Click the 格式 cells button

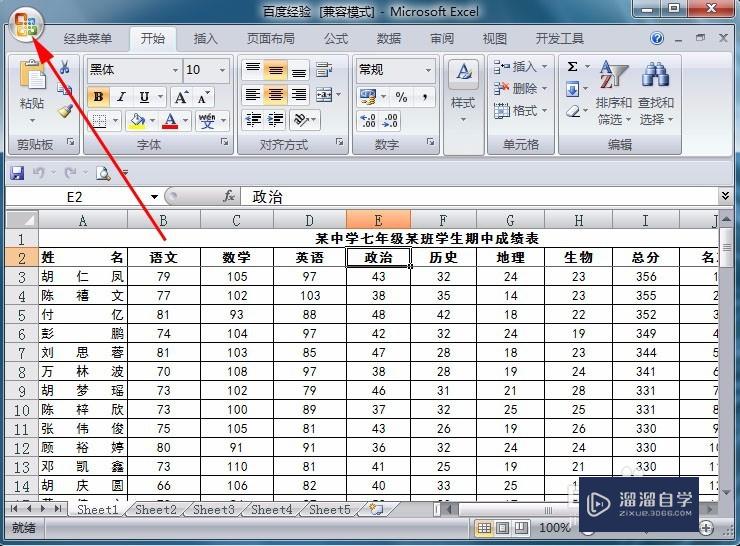[521, 110]
